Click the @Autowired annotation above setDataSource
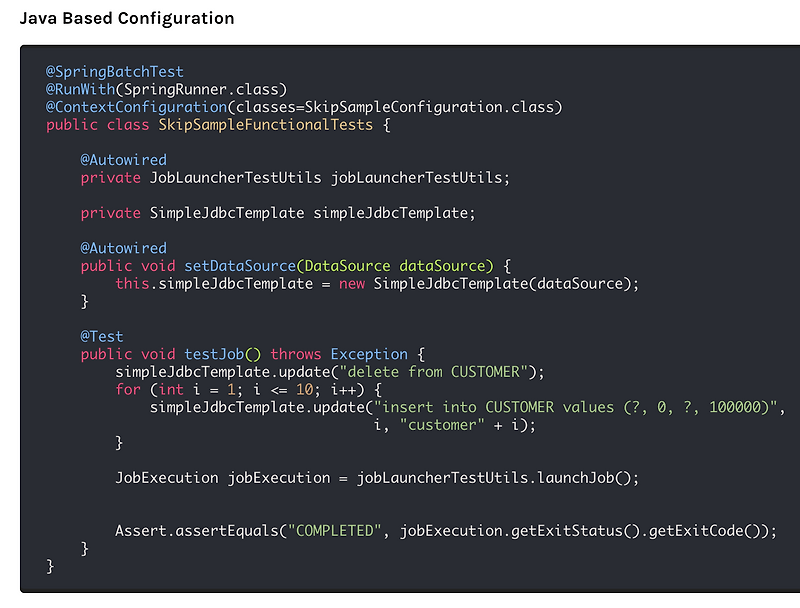800x608 pixels. tap(123, 248)
